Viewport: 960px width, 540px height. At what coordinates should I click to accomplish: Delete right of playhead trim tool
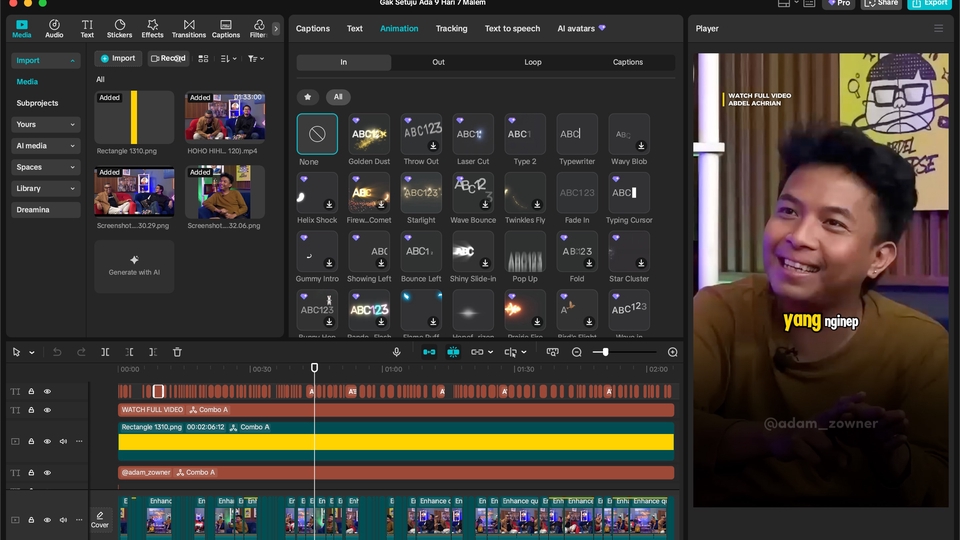153,352
